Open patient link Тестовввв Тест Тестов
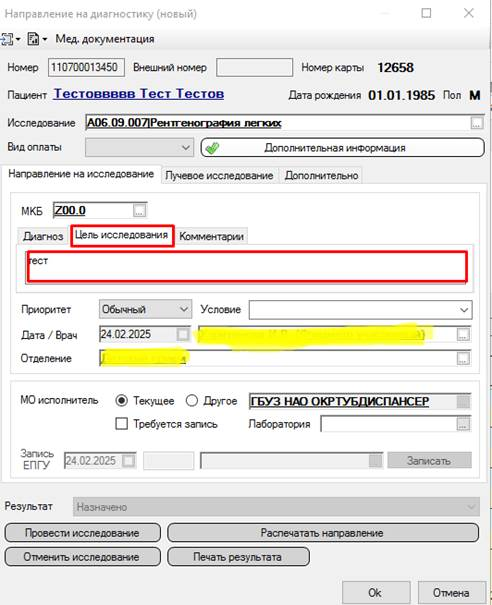Viewport: 492px width, 605px height. click(139, 94)
